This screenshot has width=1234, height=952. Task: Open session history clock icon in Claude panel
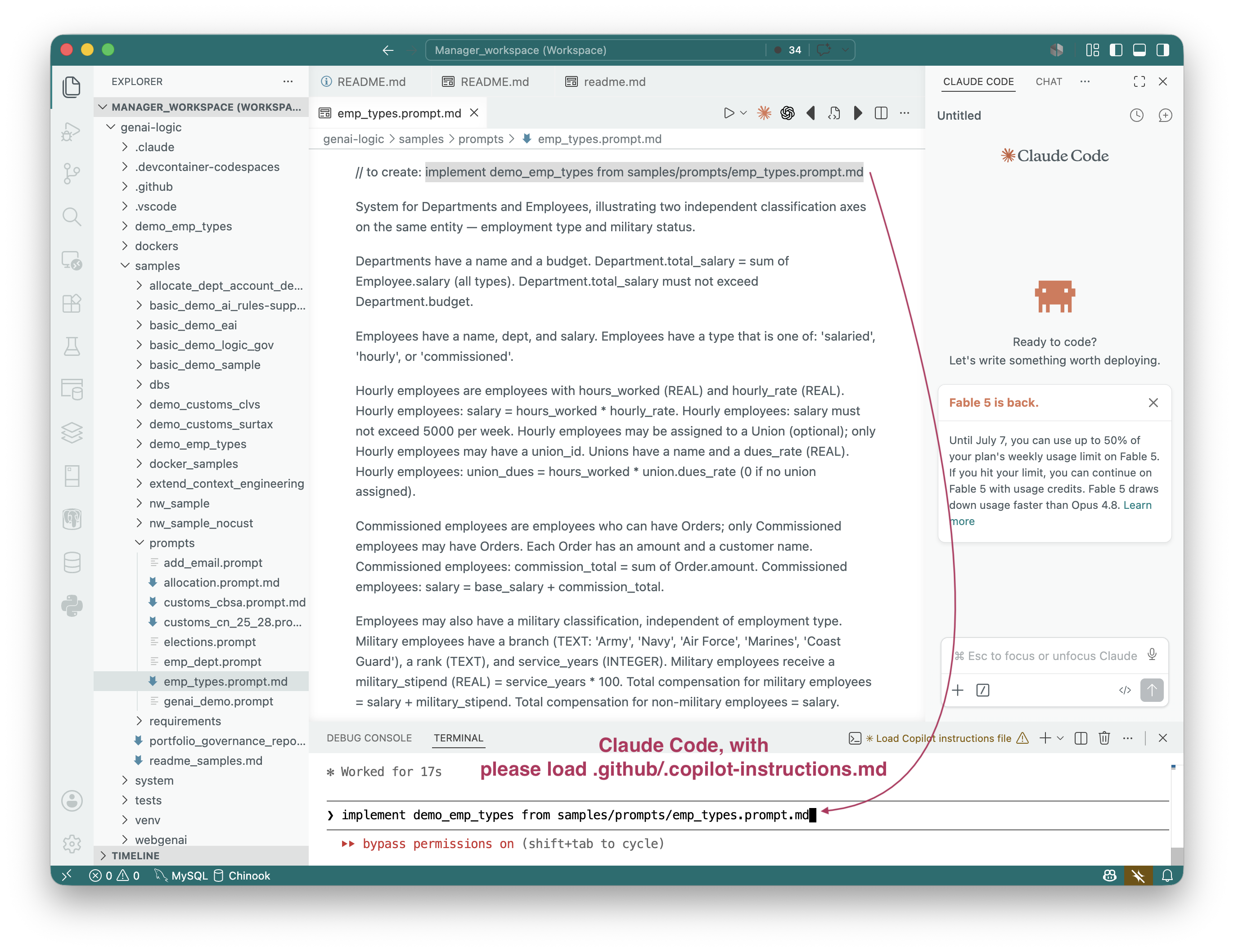tap(1136, 115)
